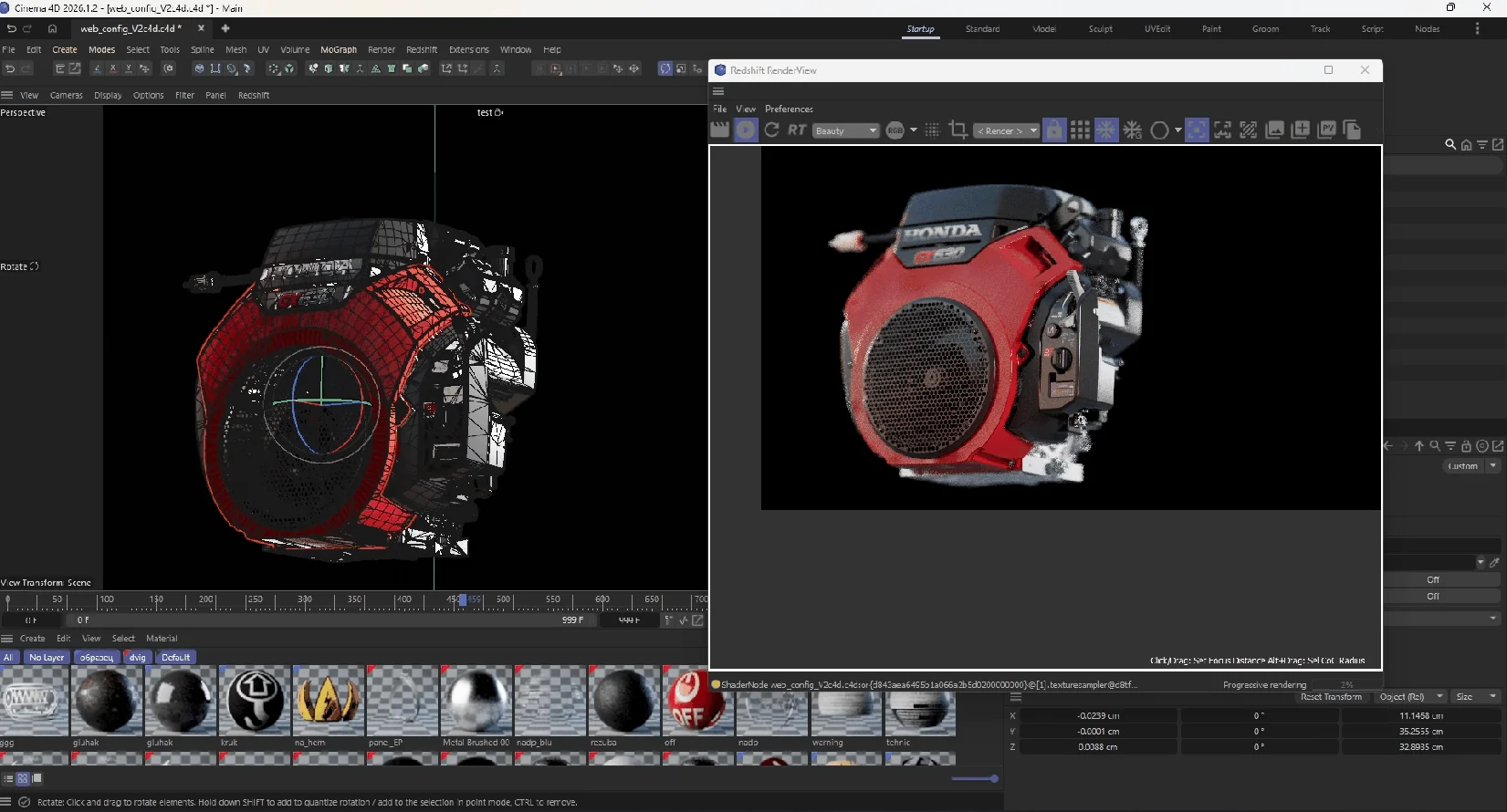Open the layout options kebab menu

point(1477,28)
